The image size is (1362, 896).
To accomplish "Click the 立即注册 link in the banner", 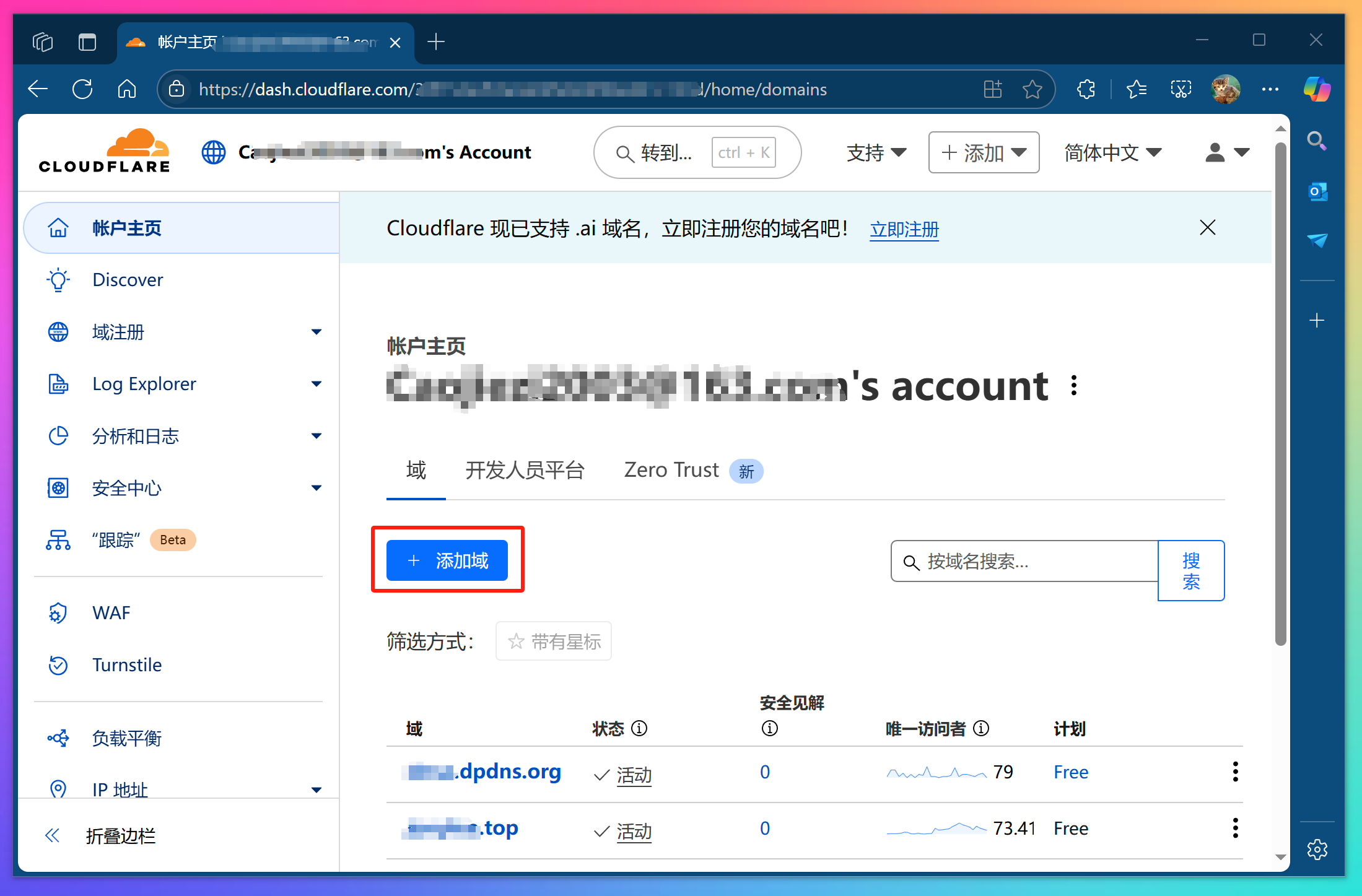I will pos(903,230).
